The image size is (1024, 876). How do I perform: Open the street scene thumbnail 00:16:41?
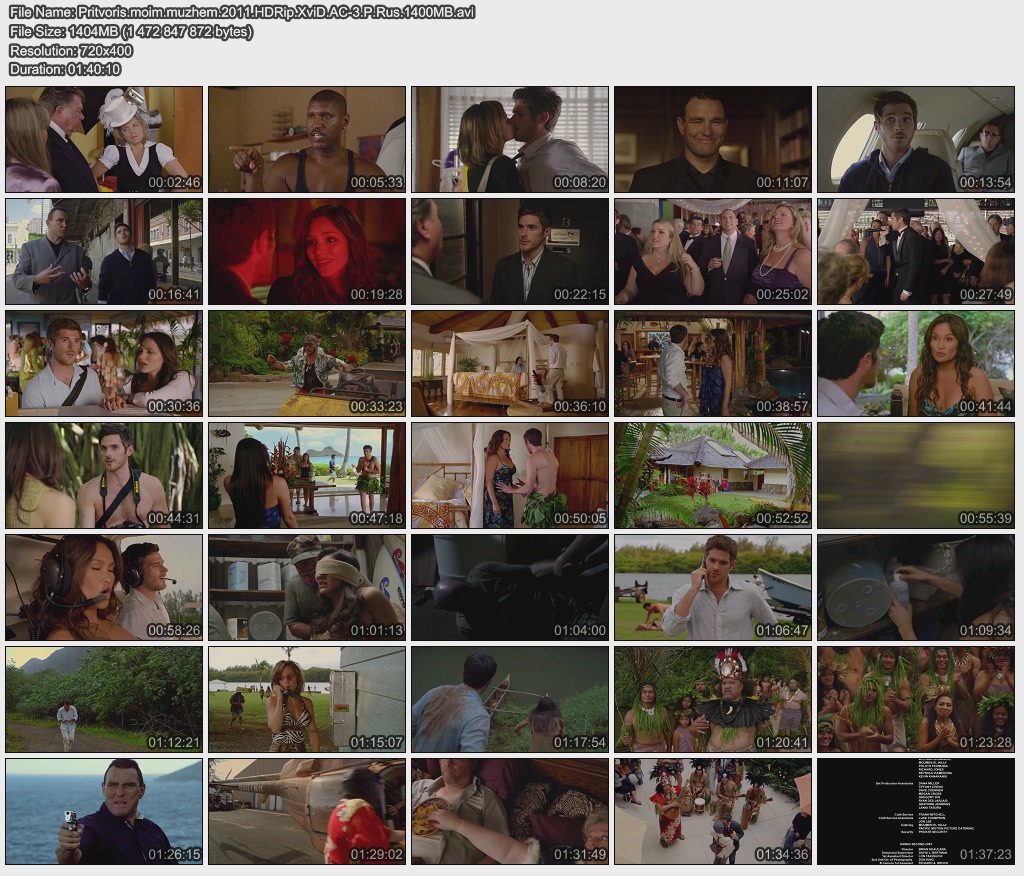[x=104, y=251]
